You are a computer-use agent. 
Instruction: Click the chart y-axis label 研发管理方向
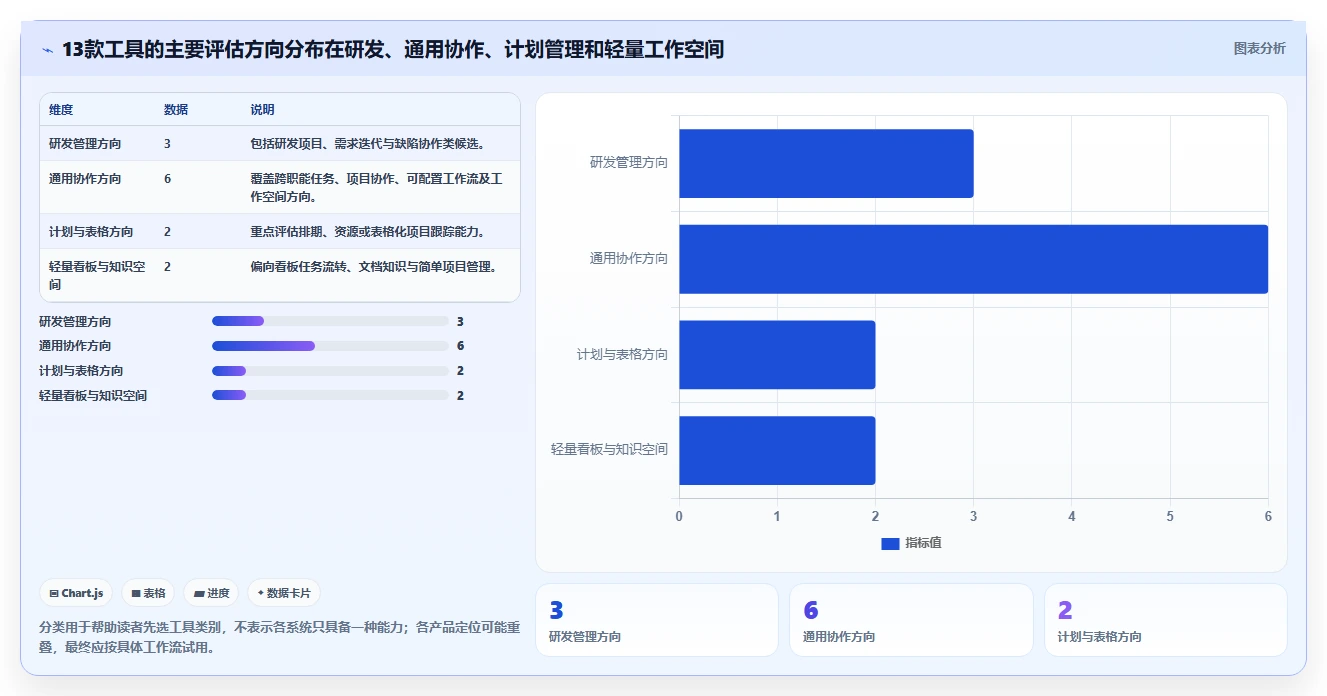click(629, 162)
